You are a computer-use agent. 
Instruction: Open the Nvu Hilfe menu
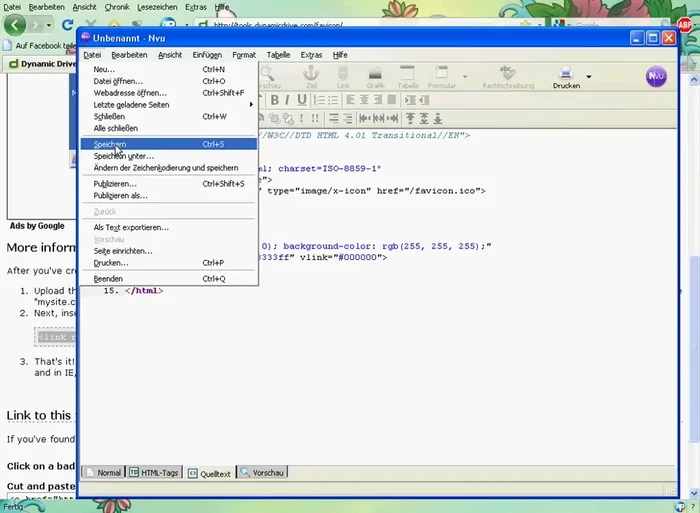(x=340, y=55)
